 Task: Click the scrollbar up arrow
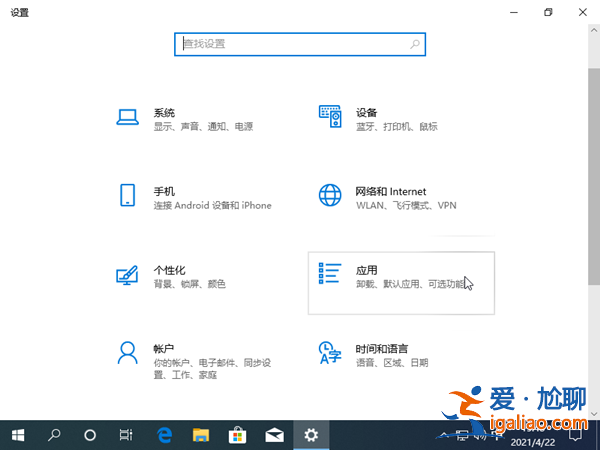click(594, 30)
